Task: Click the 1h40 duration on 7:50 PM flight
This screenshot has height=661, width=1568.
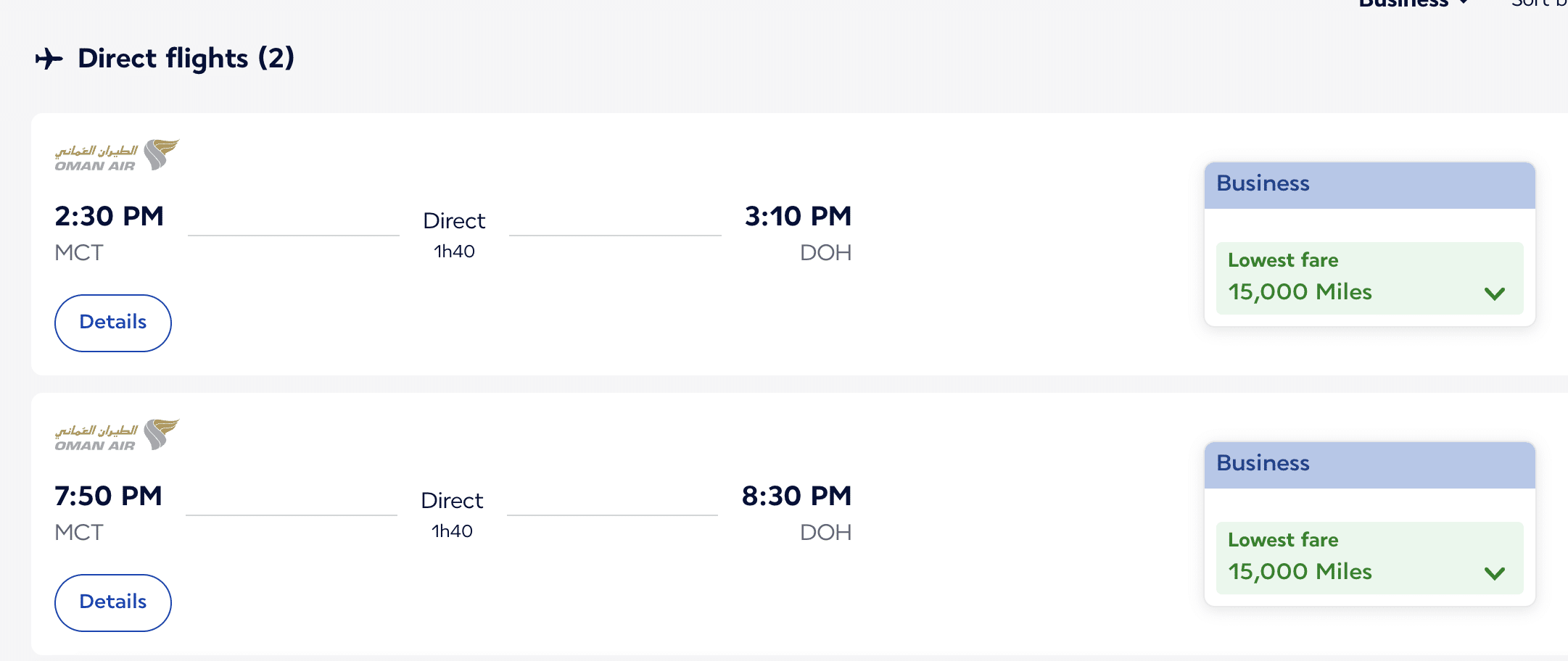Action: coord(452,531)
